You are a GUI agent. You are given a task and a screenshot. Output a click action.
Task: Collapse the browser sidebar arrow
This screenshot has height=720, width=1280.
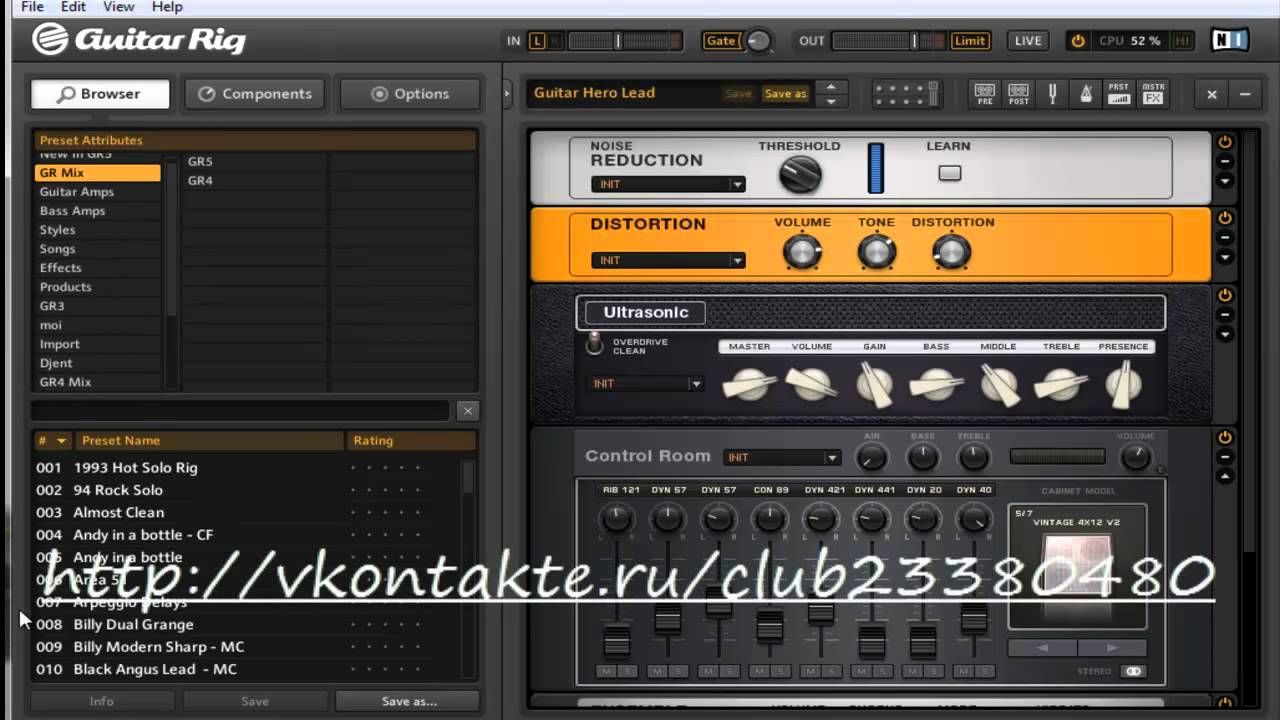point(507,94)
